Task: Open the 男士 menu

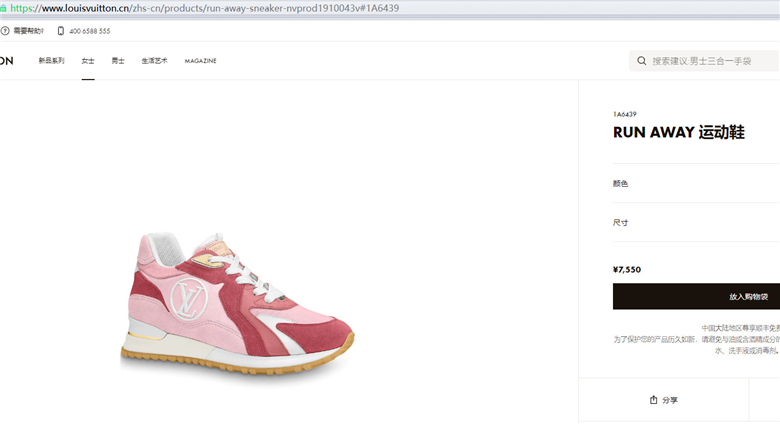Action: pos(118,61)
